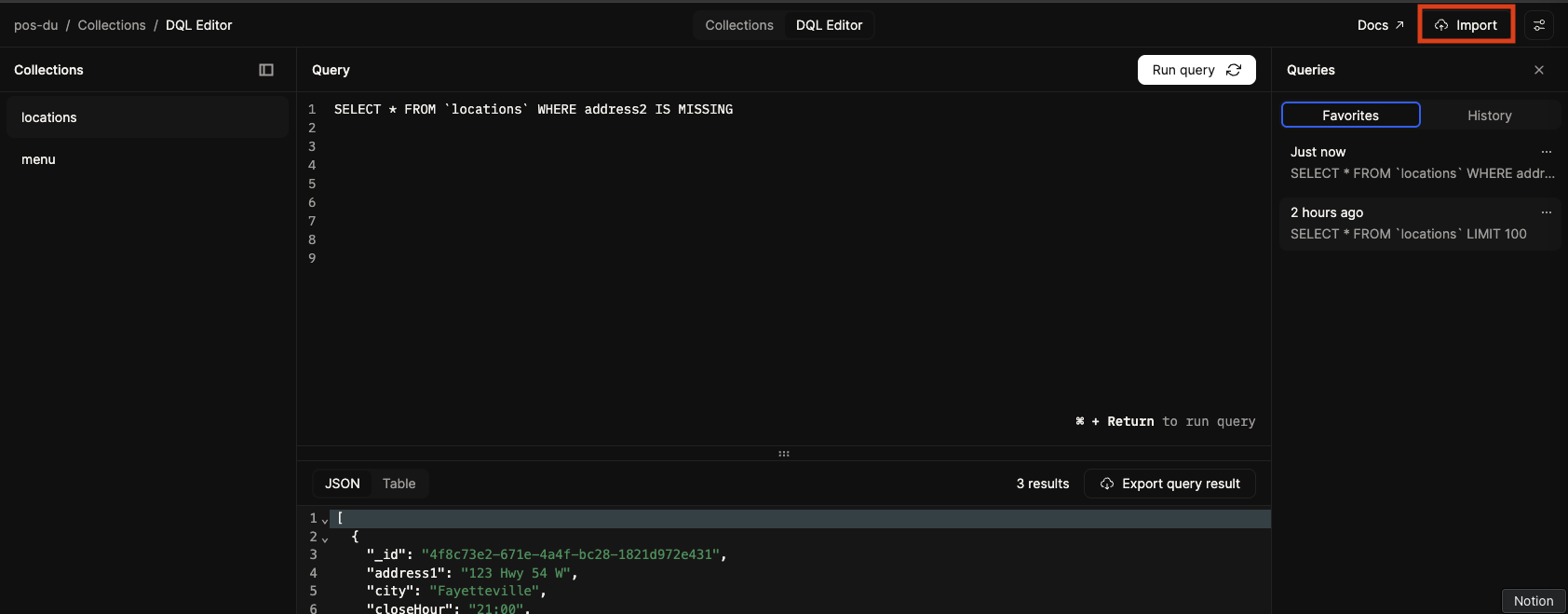Run the current query

1196,70
